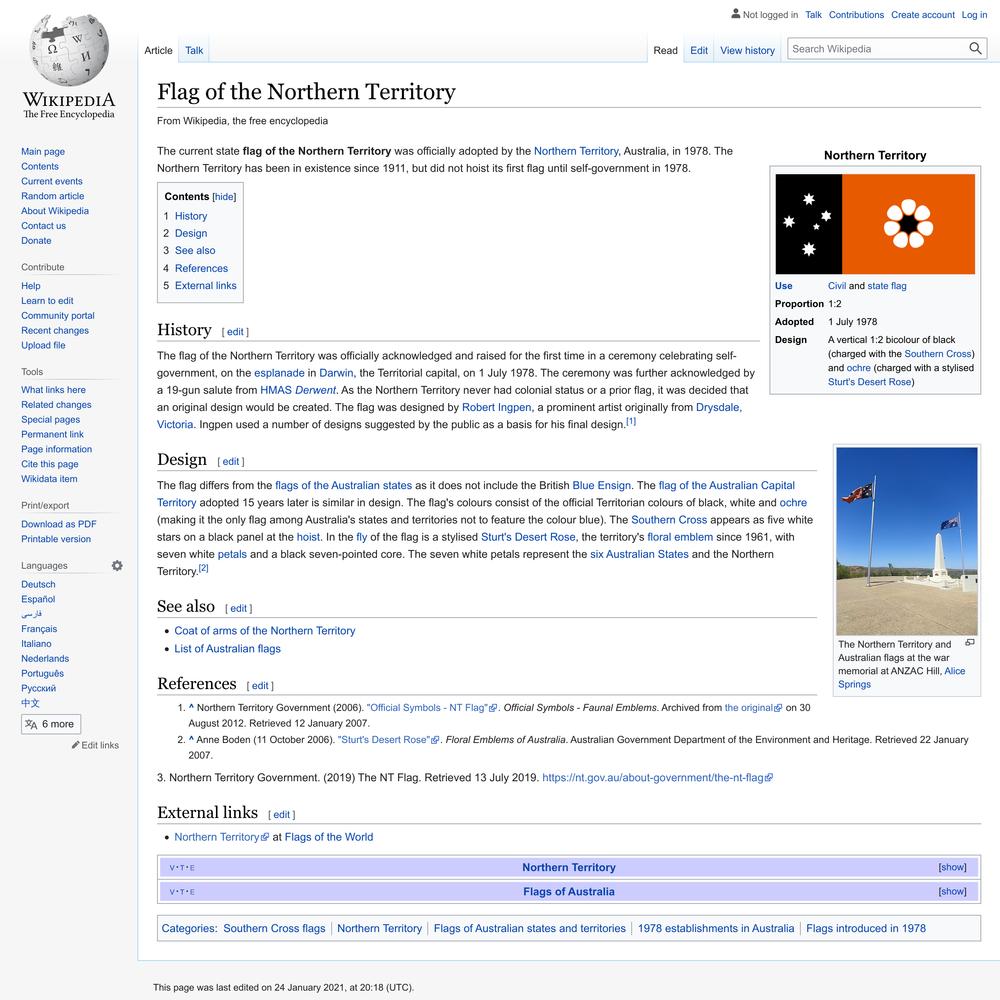Open Recent changes link

click(x=55, y=330)
